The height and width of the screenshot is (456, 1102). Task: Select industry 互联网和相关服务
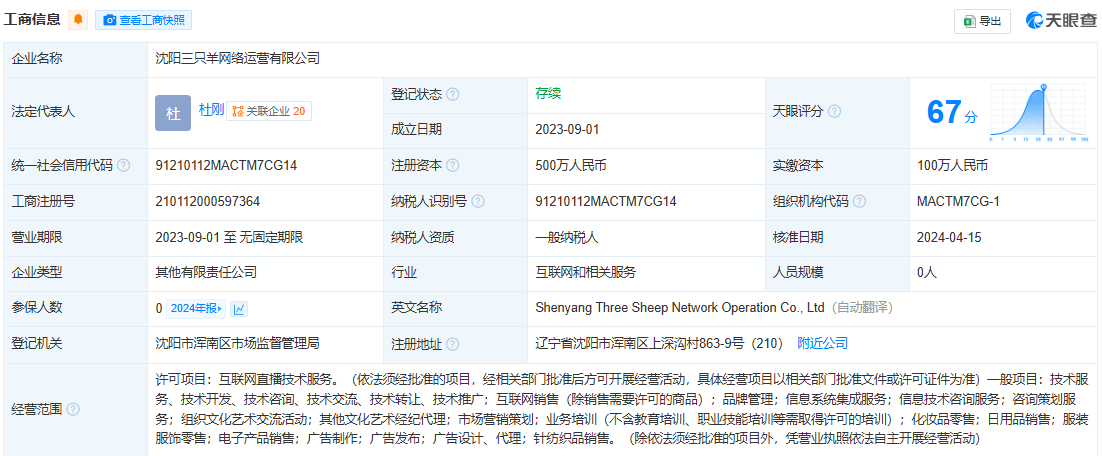pyautogui.click(x=585, y=273)
